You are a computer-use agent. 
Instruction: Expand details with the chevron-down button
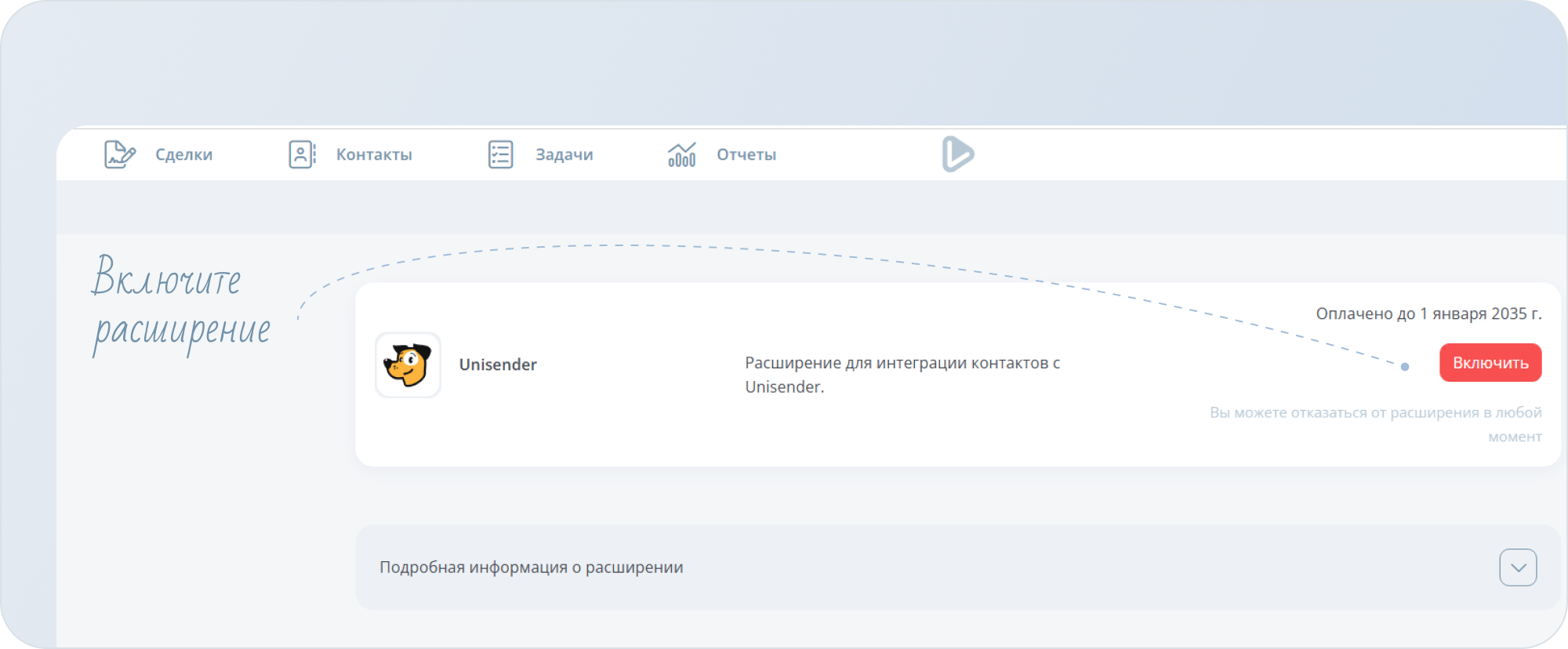(x=1518, y=567)
